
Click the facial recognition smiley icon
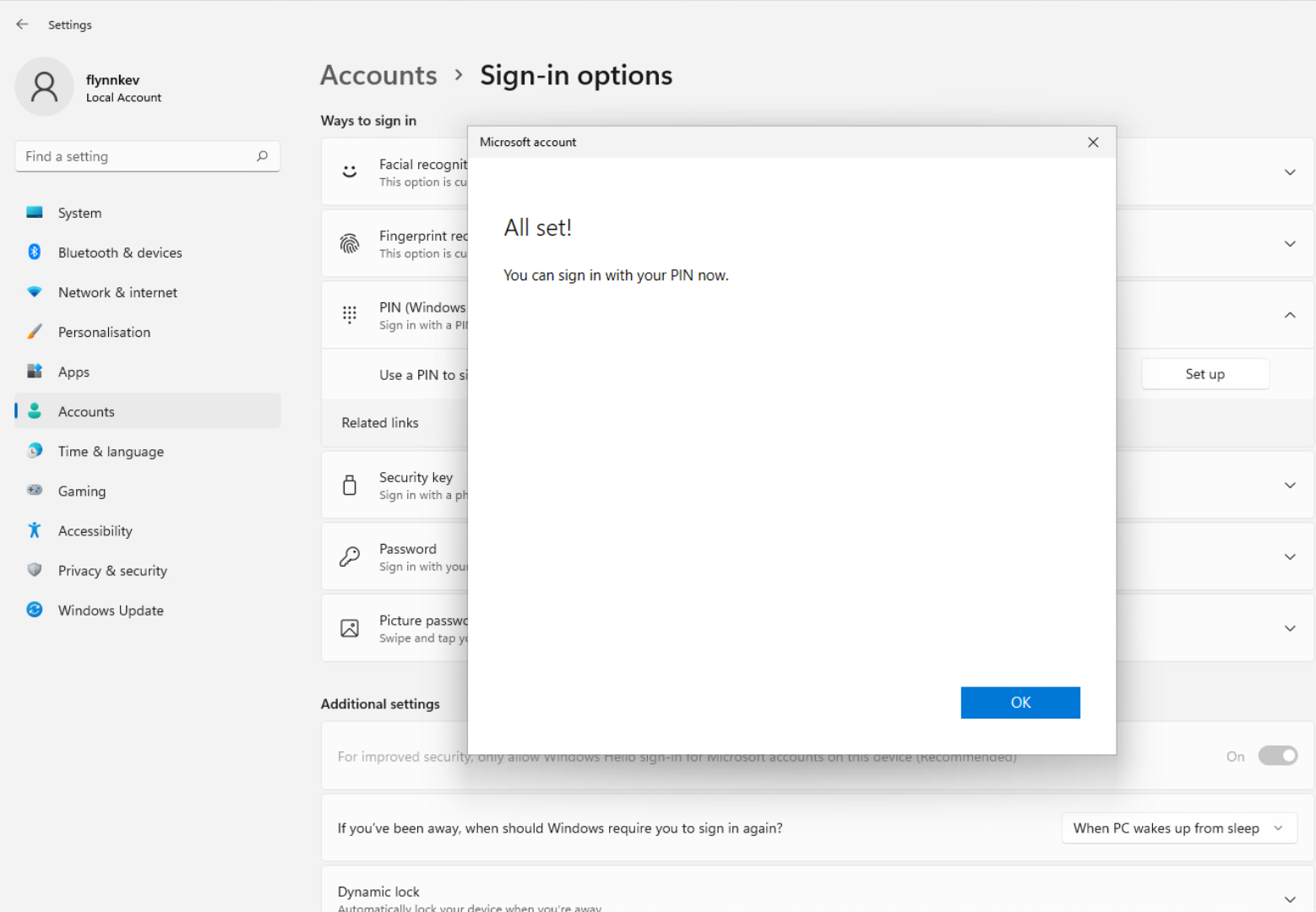(x=350, y=172)
